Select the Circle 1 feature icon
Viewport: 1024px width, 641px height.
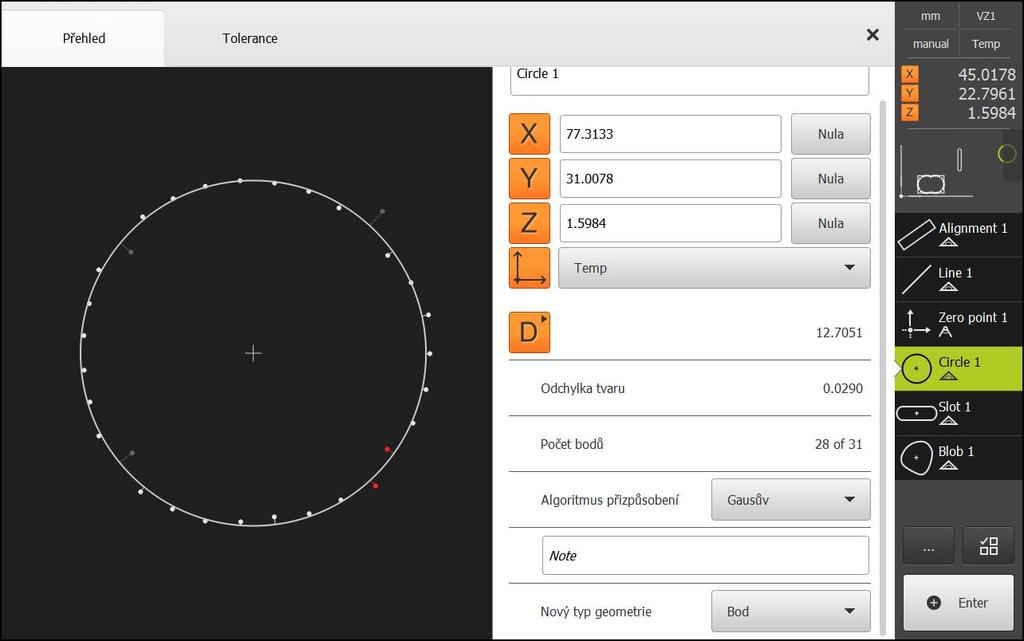tap(916, 369)
